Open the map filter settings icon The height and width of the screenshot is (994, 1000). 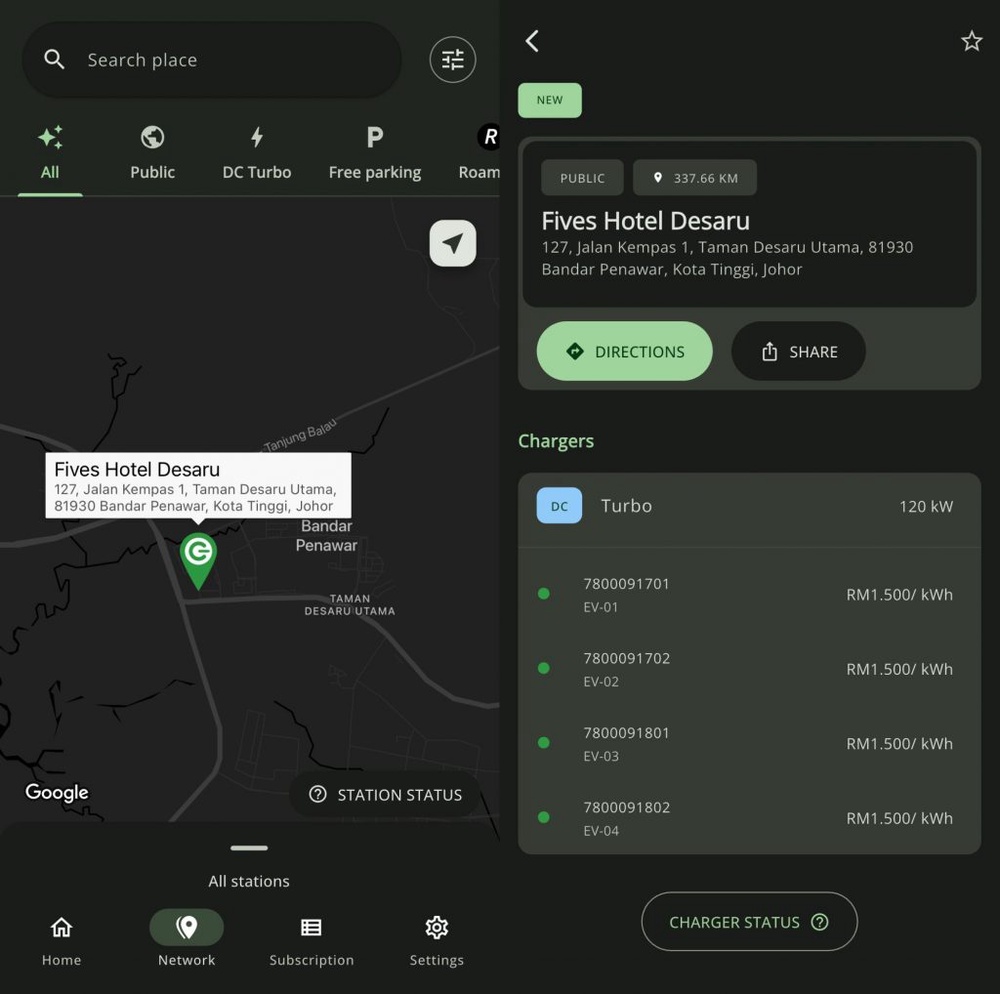pyautogui.click(x=452, y=60)
